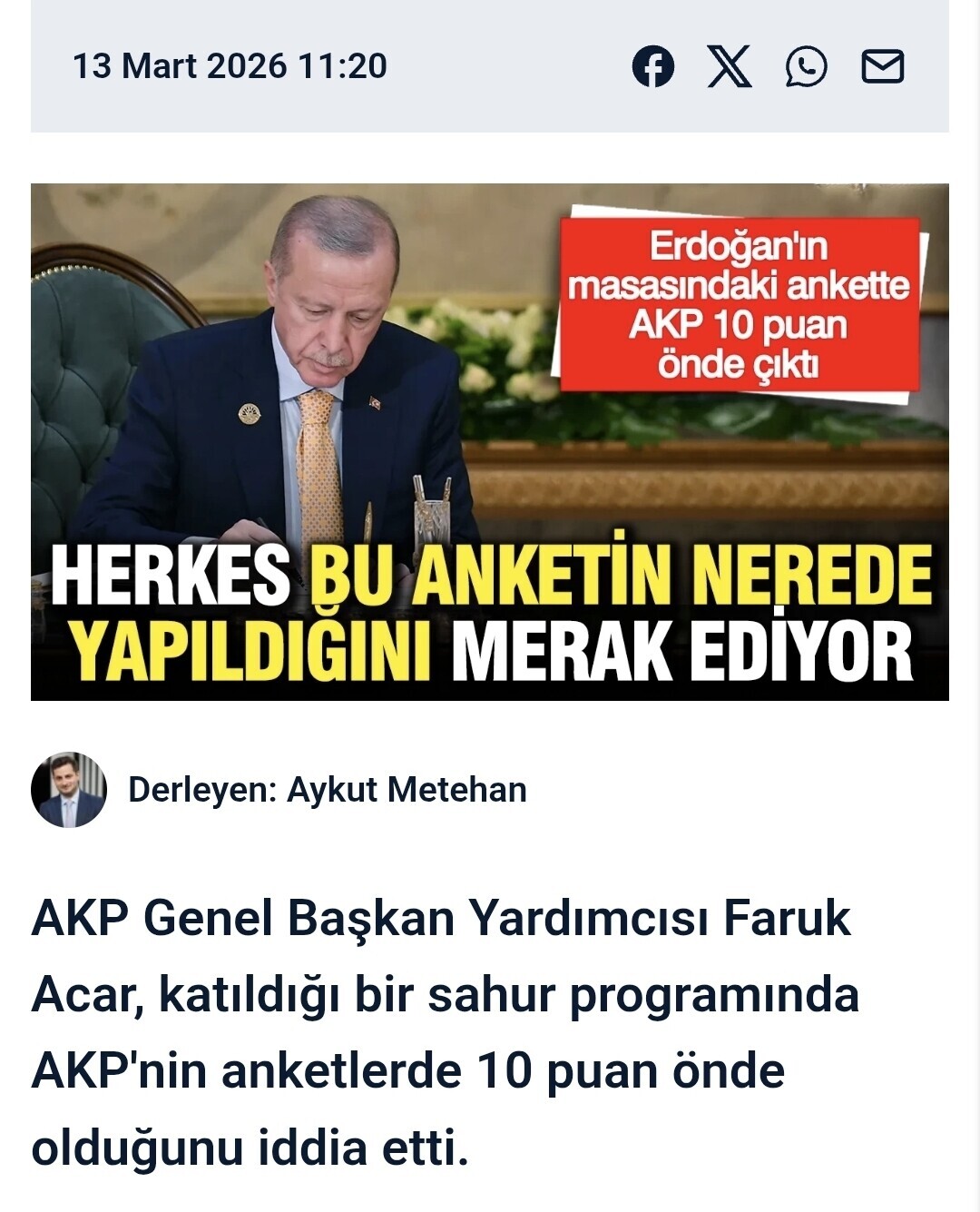Share via the WhatsApp icon

click(x=806, y=66)
